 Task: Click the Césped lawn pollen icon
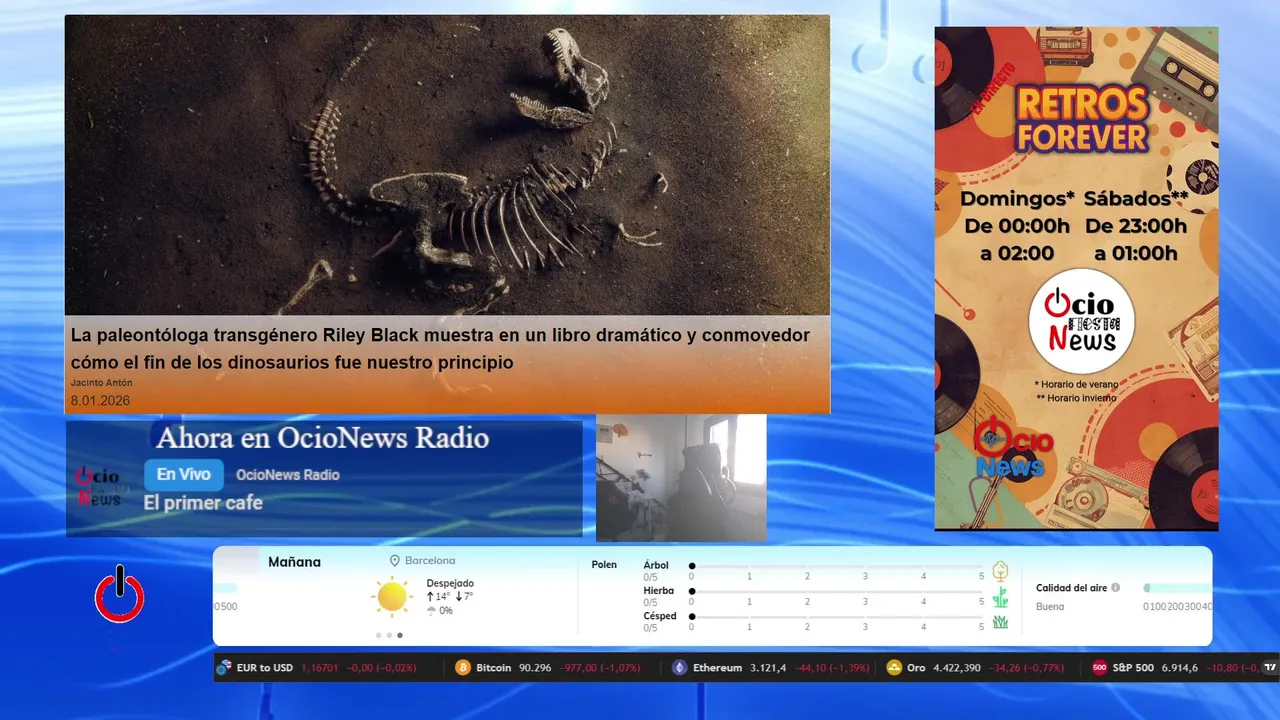tap(1000, 622)
